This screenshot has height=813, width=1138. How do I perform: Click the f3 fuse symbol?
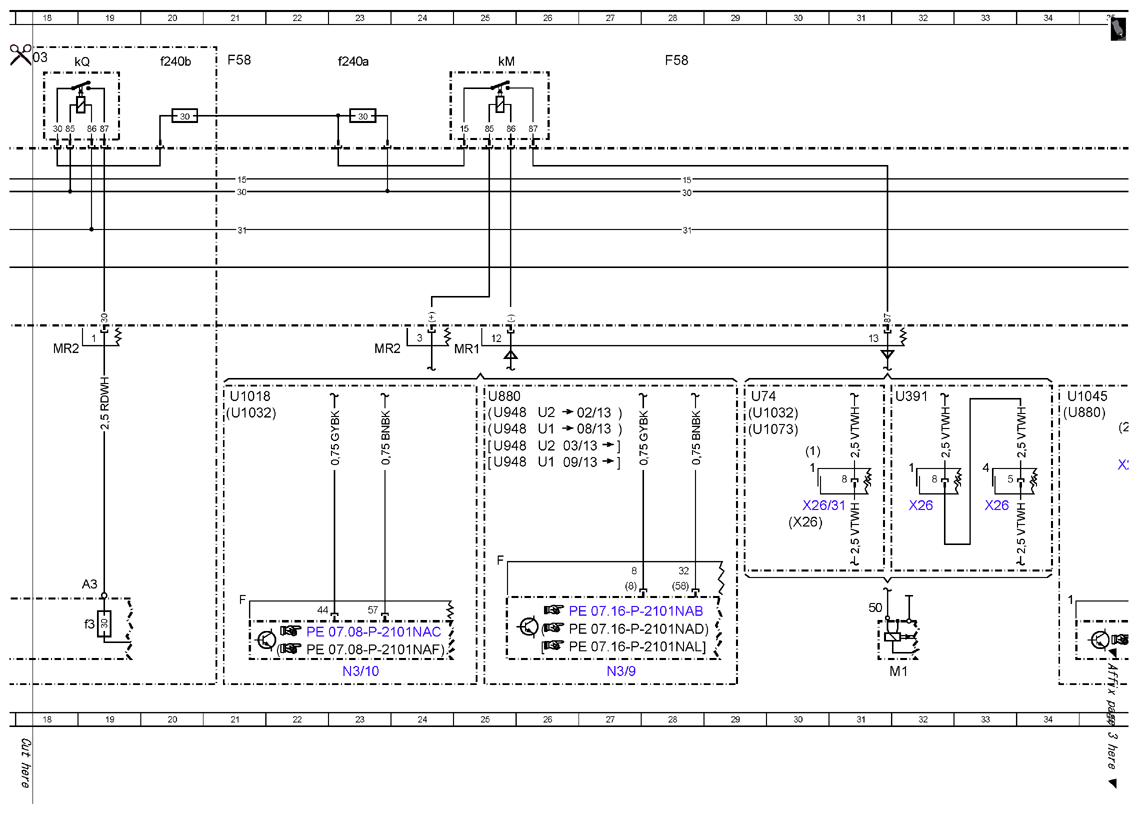pyautogui.click(x=104, y=624)
